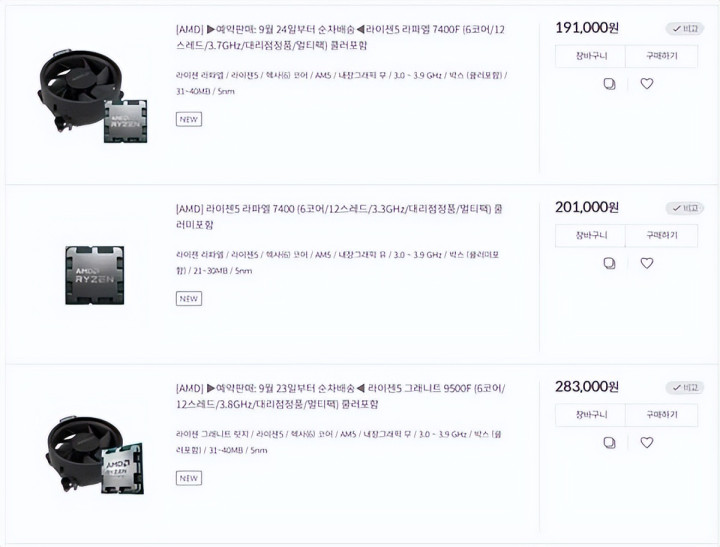Screen dimensions: 720x547
Task: Click the heart icon for Ryzen 7400F
Action: pyautogui.click(x=647, y=84)
